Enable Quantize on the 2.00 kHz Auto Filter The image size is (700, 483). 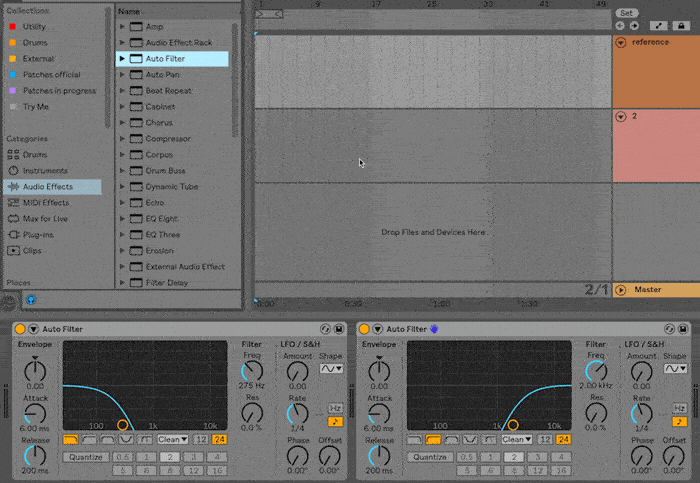click(x=429, y=457)
